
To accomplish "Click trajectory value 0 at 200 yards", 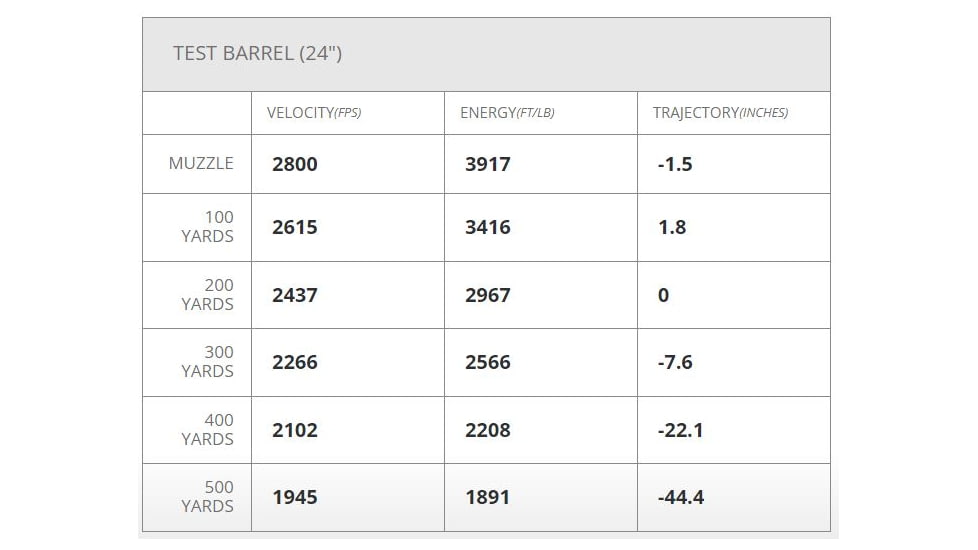I will [x=664, y=295].
